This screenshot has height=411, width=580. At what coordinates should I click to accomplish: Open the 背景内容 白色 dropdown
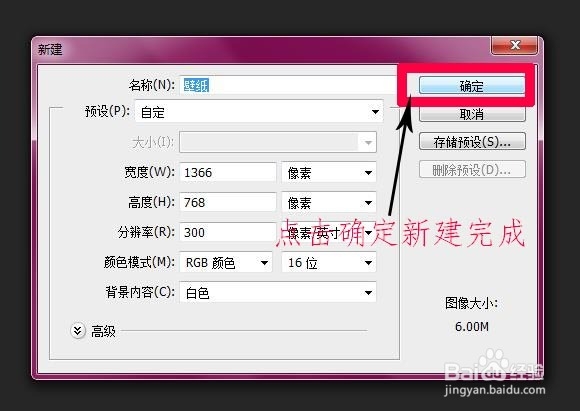[x=278, y=293]
